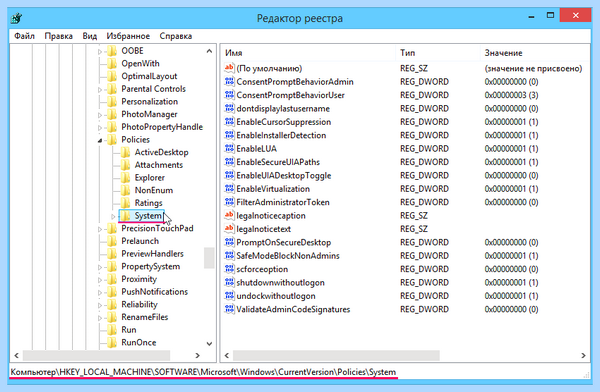Select the OpenWith folder icon
600x392 pixels.
point(112,64)
